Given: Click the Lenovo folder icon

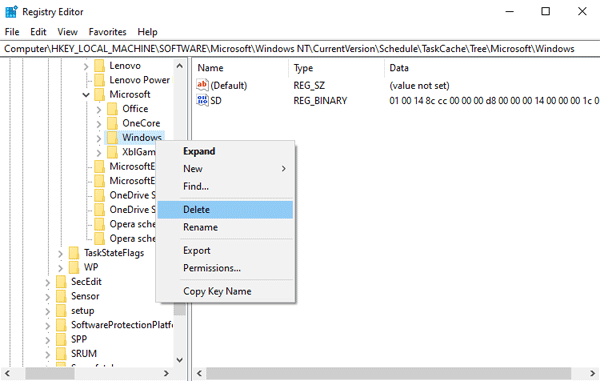Looking at the screenshot, I should tap(99, 66).
